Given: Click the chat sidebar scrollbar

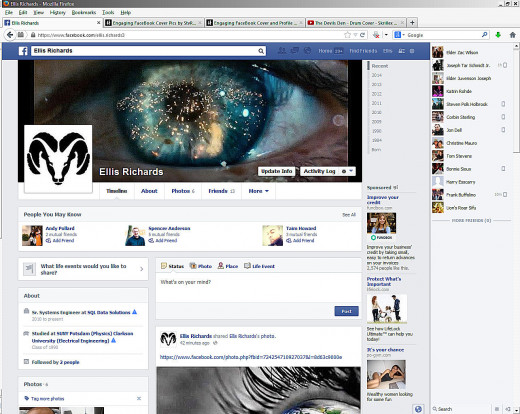Looking at the screenshot, I should point(516,100).
